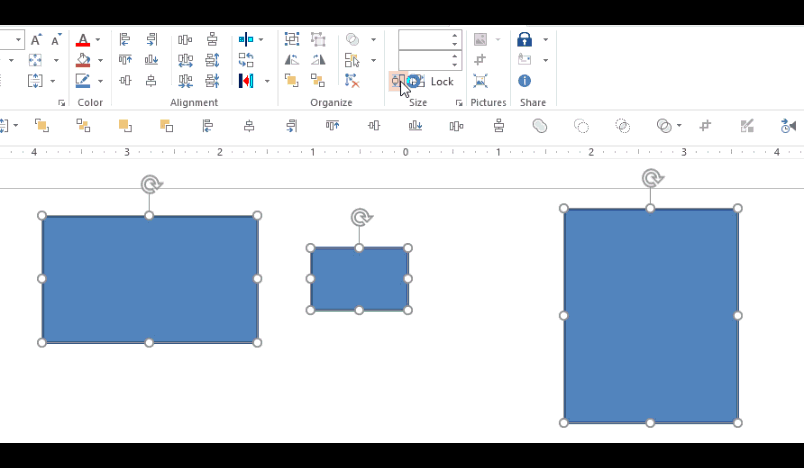
Task: Click the up arrow on top size spinner
Action: coord(455,35)
